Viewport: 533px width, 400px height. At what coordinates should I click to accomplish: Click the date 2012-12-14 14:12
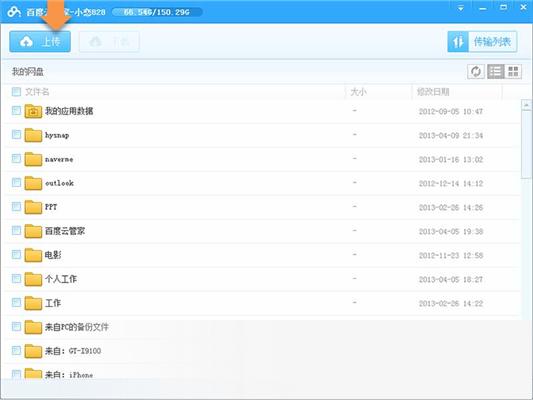pyautogui.click(x=451, y=184)
